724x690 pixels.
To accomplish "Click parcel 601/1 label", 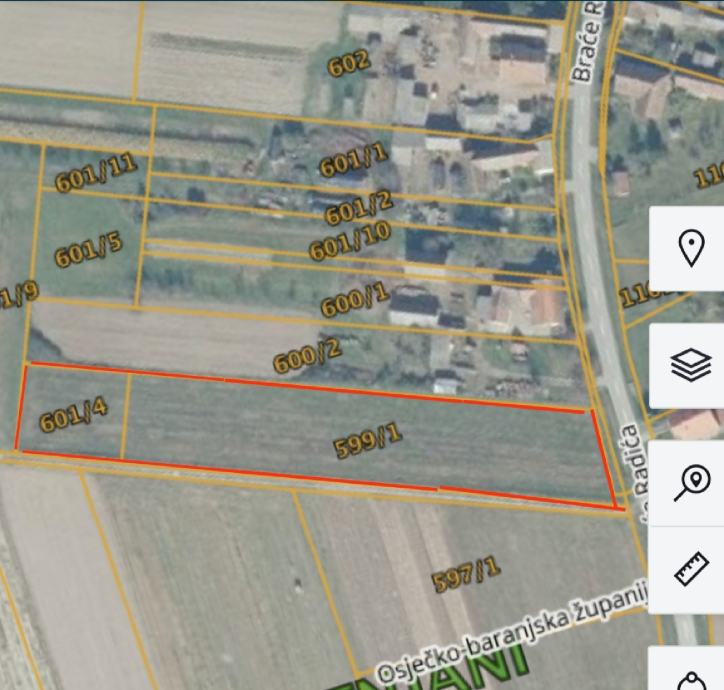I will pos(353,160).
